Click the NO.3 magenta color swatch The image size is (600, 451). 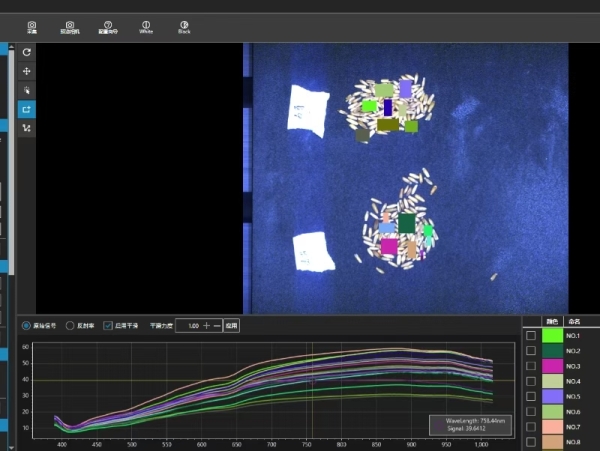pyautogui.click(x=552, y=367)
